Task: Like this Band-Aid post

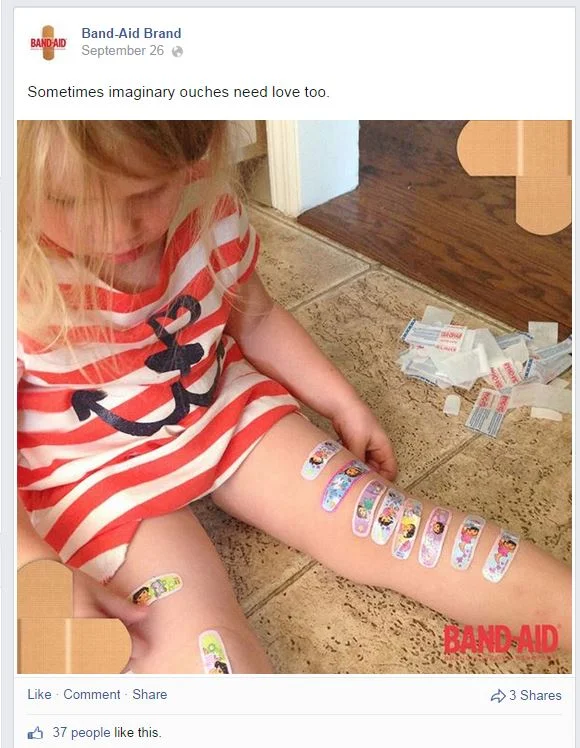Action: tap(39, 695)
